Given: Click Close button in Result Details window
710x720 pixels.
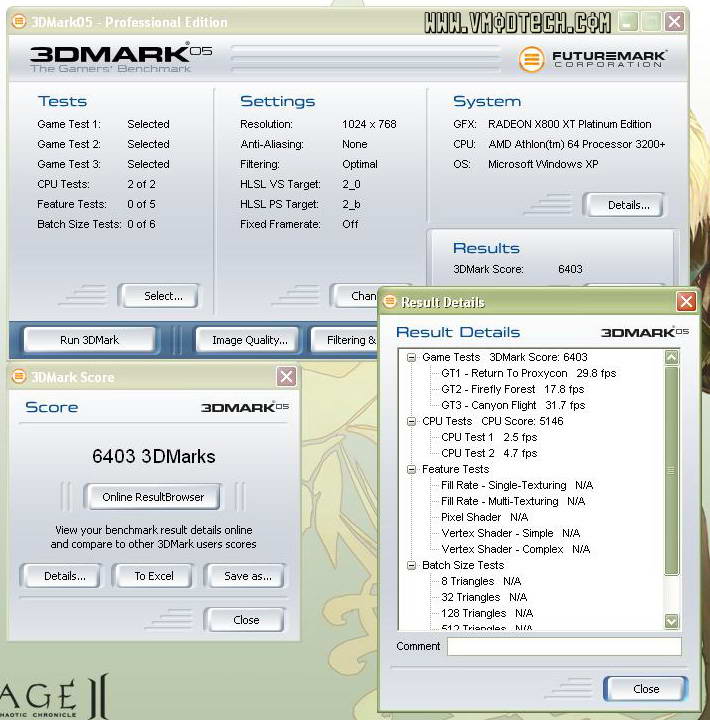Looking at the screenshot, I should pyautogui.click(x=646, y=689).
